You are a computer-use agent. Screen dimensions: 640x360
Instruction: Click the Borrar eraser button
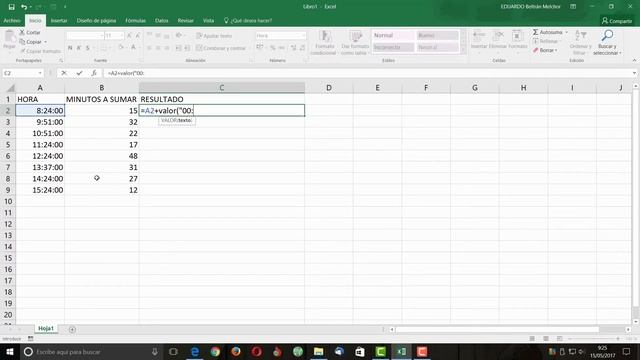pos(544,50)
